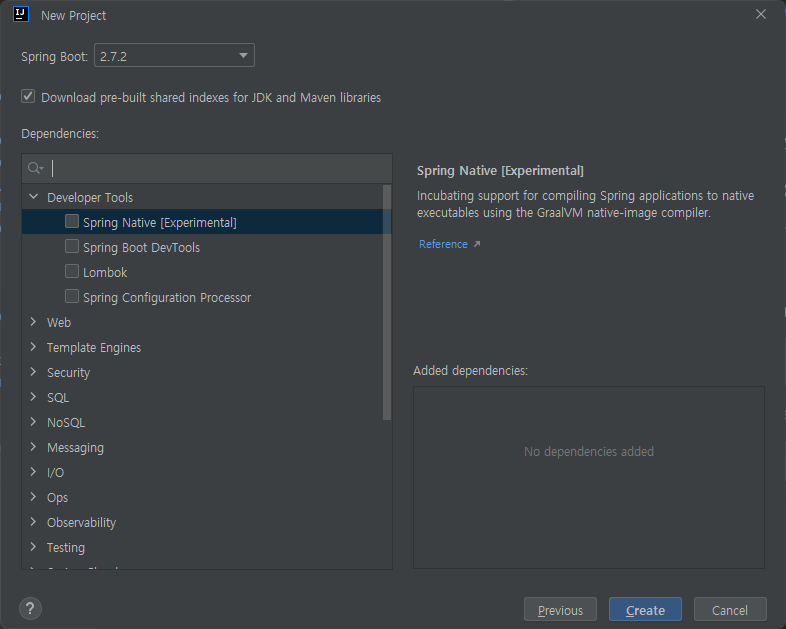Check Spring Native [Experimental] checkbox

coord(72,221)
